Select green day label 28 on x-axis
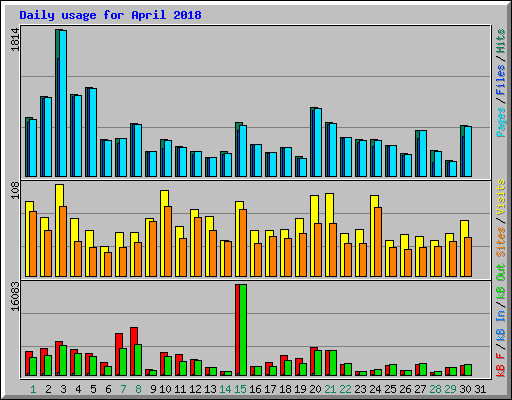Image resolution: width=512 pixels, height=400 pixels. click(x=435, y=389)
